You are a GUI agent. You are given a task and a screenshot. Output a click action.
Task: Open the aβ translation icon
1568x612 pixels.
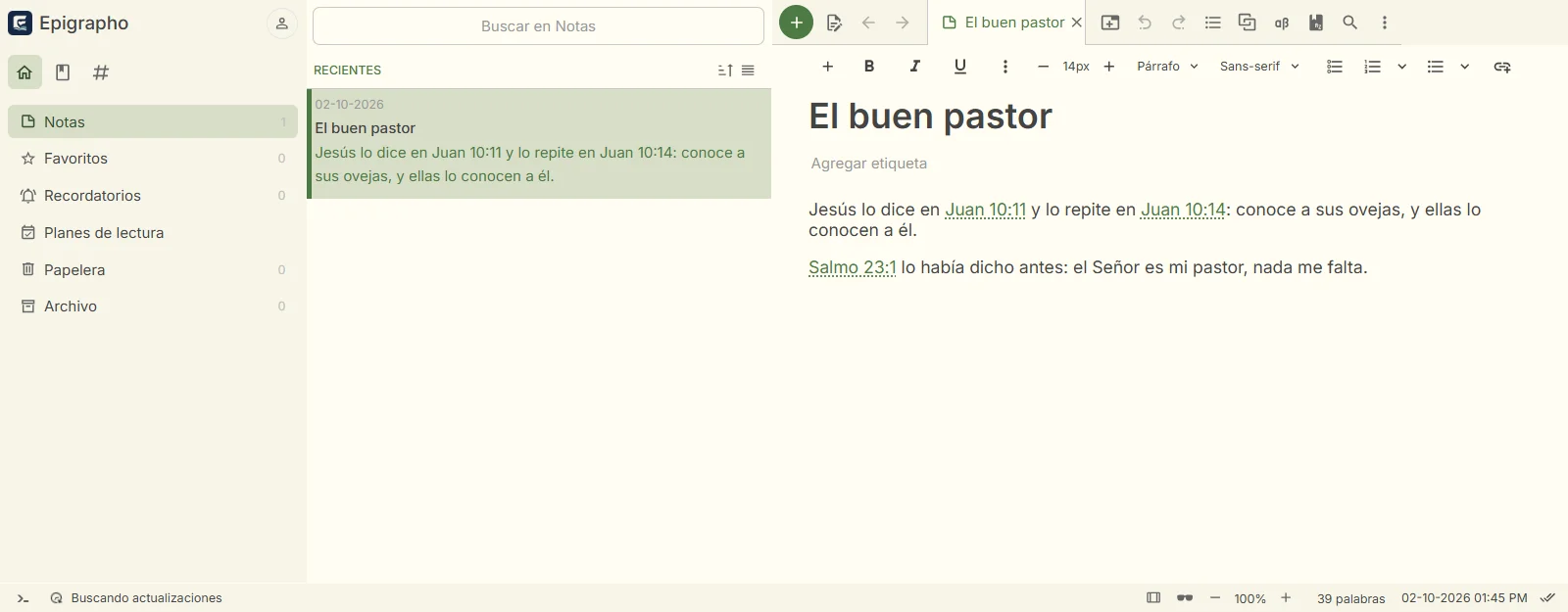coord(1282,23)
